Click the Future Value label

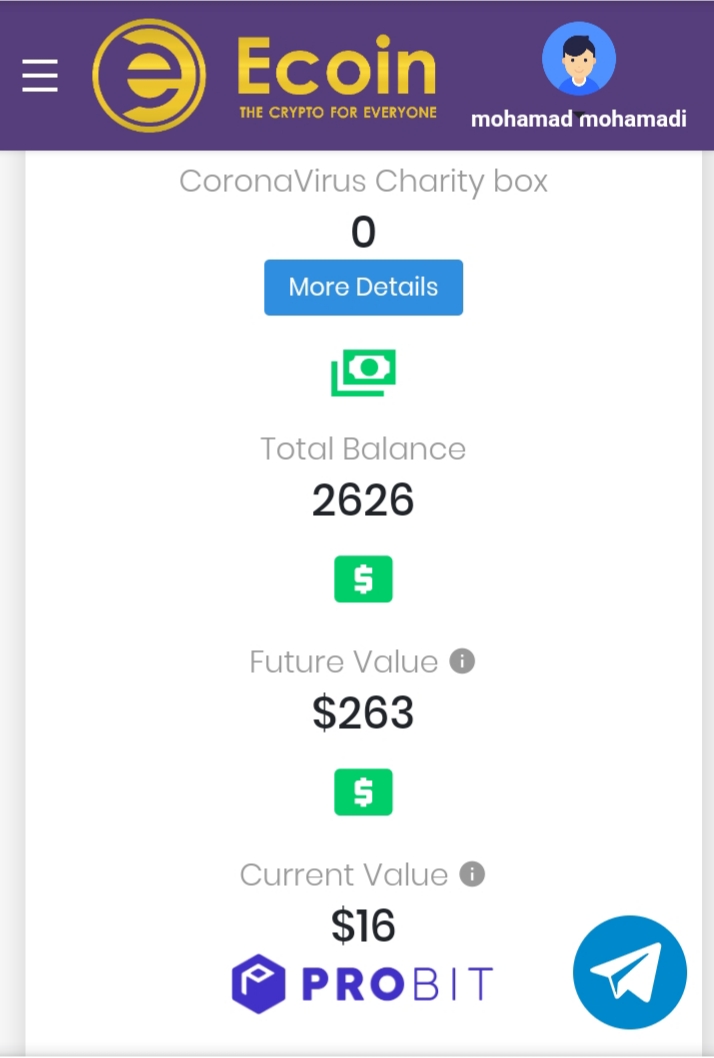(x=343, y=661)
